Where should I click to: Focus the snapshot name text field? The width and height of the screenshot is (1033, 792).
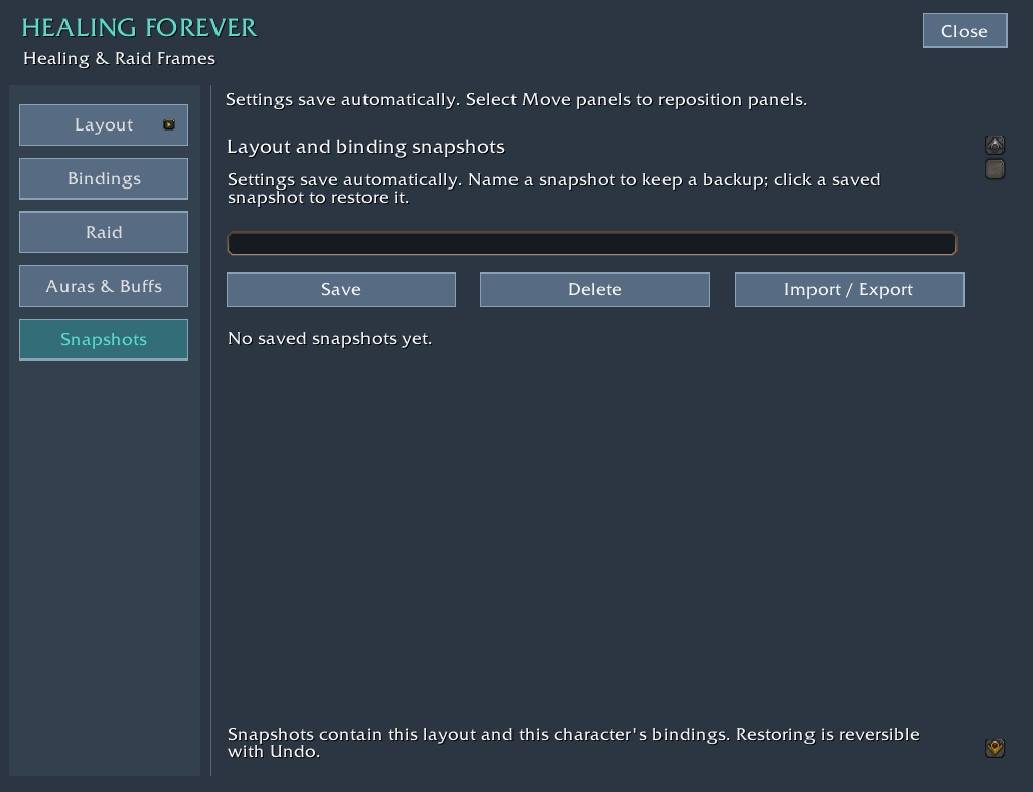coord(592,243)
